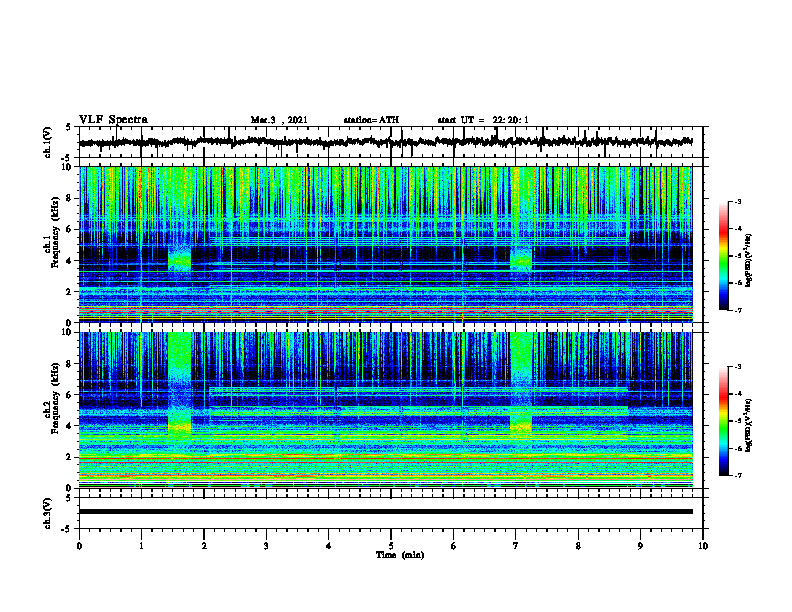
Task: Click the ch.1 voltage waveform trace
Action: 385,142
